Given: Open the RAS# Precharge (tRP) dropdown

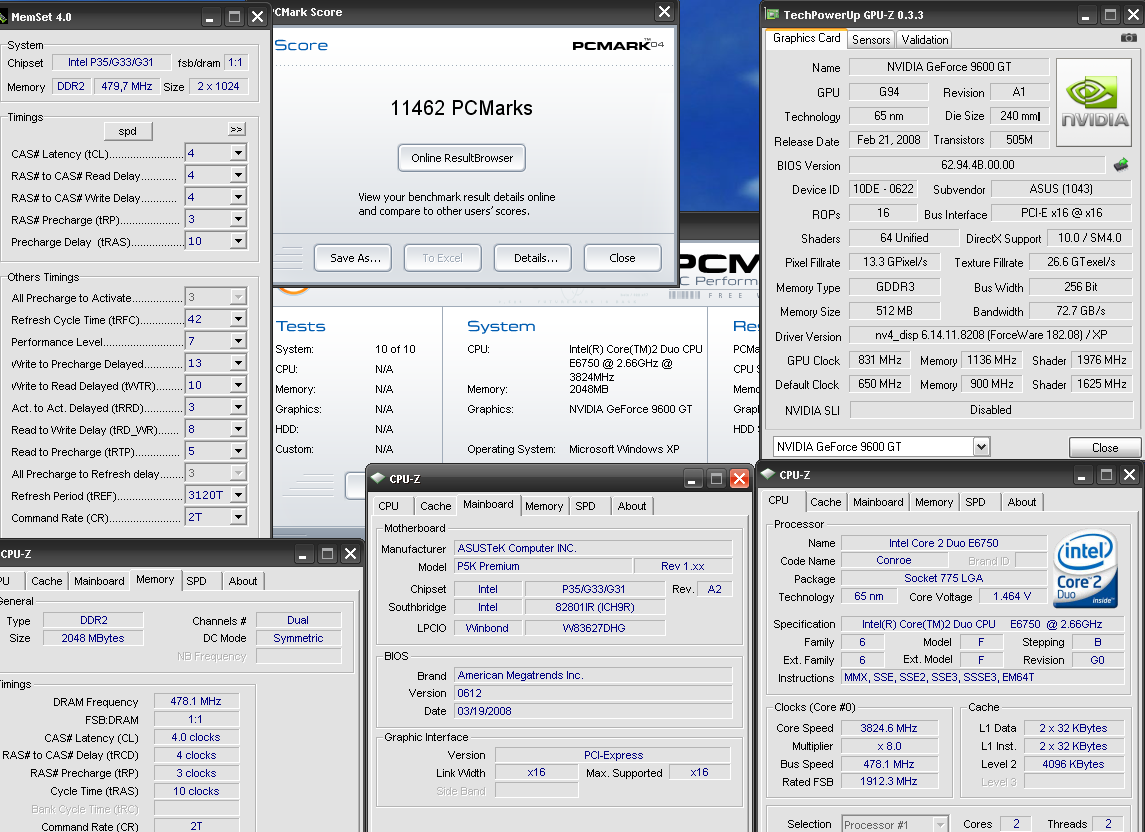Looking at the screenshot, I should coord(238,219).
